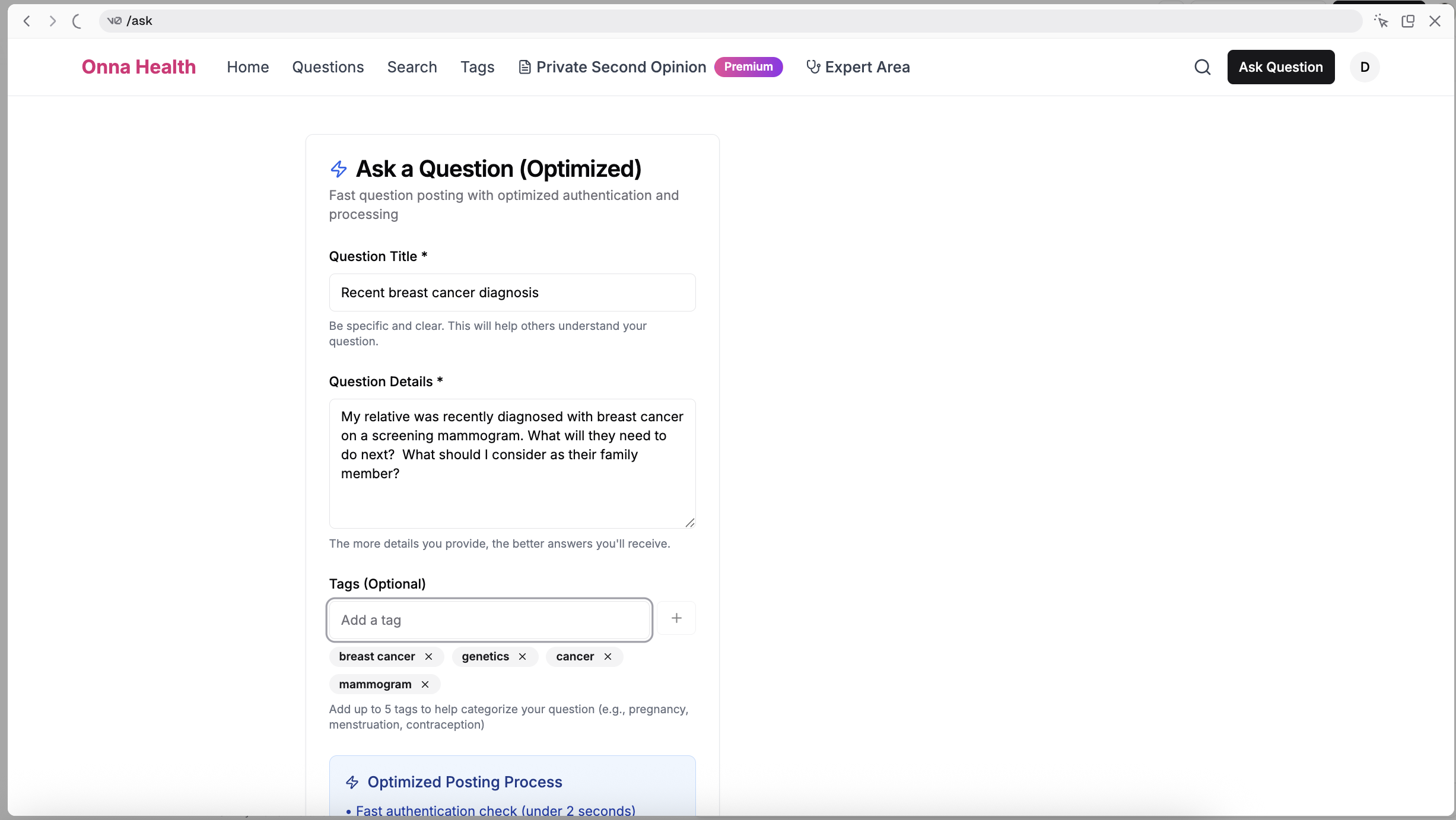Open Private Second Opinion premium page
Viewport: 1456px width, 820px height.
621,67
